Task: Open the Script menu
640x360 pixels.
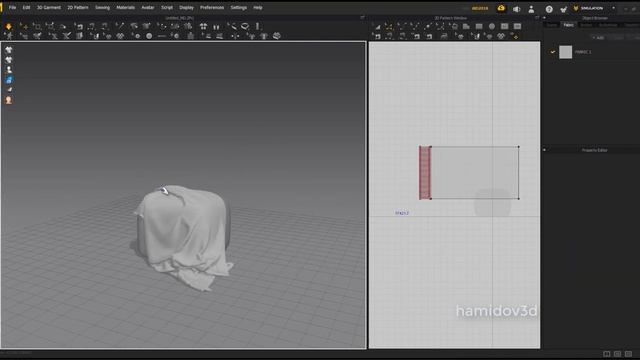Action: coord(167,8)
